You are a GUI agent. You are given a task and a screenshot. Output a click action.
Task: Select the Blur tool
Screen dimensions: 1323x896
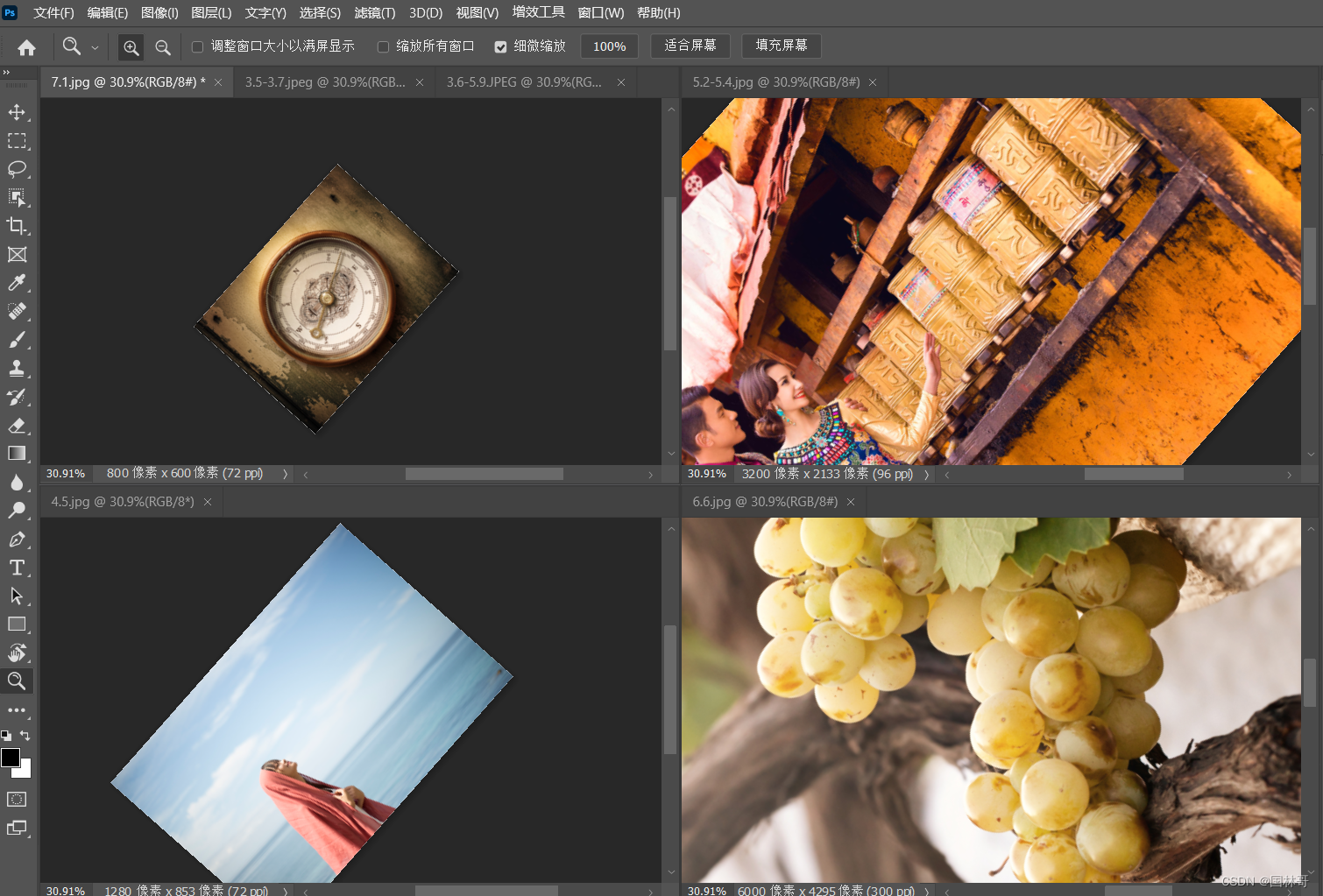point(17,482)
